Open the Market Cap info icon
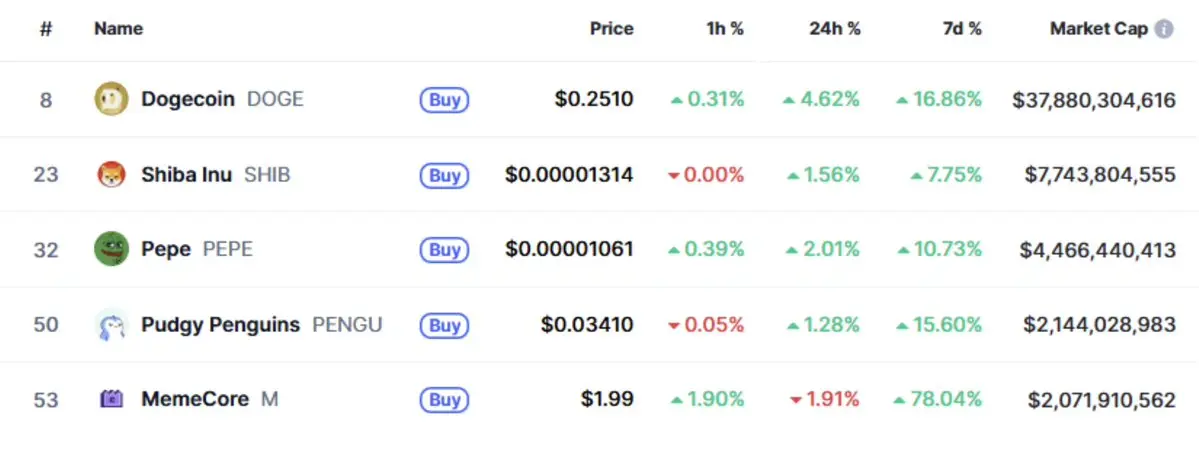The height and width of the screenshot is (451, 1199). [1164, 29]
